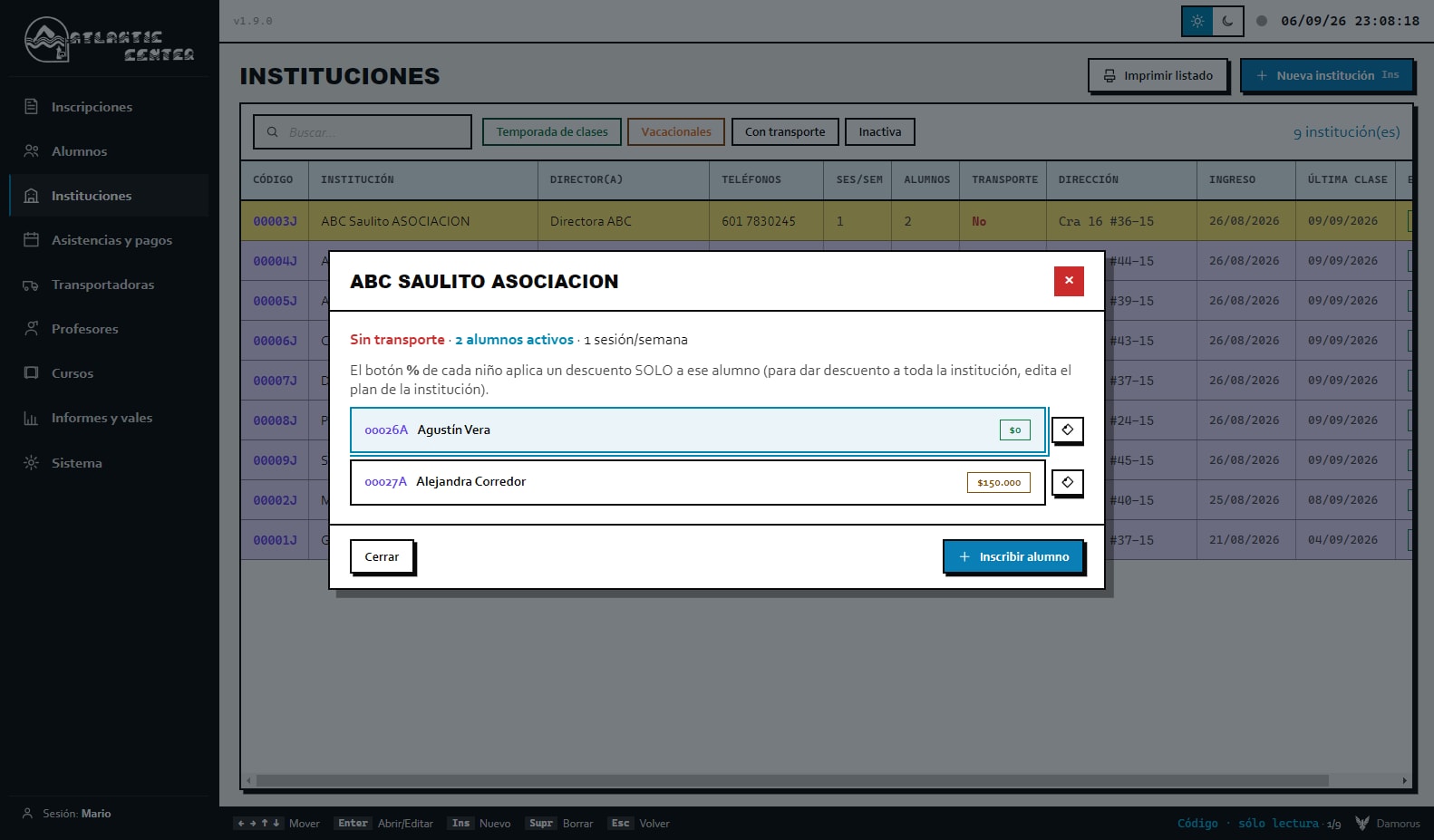
Task: Click the Sistema gear icon
Action: tap(31, 463)
